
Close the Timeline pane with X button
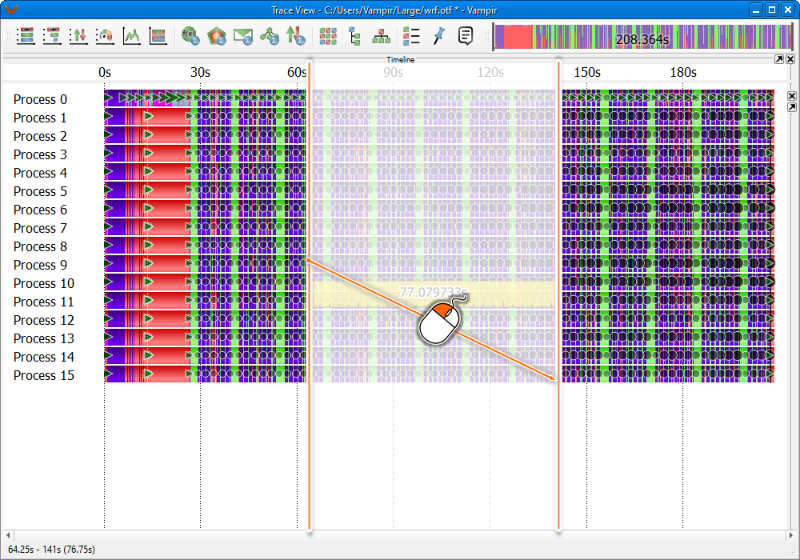[x=790, y=59]
